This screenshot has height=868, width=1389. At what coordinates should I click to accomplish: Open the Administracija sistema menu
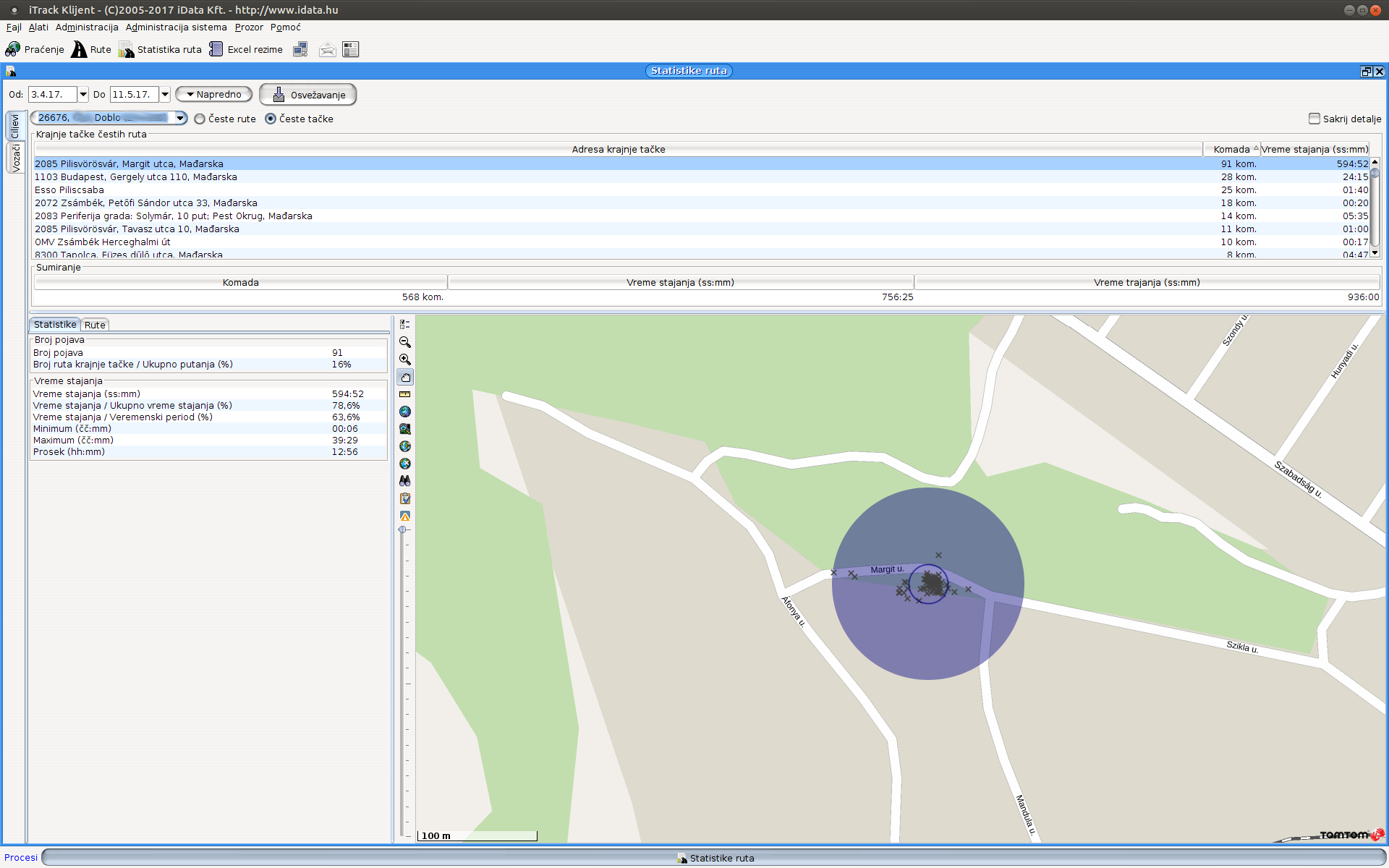click(x=176, y=27)
